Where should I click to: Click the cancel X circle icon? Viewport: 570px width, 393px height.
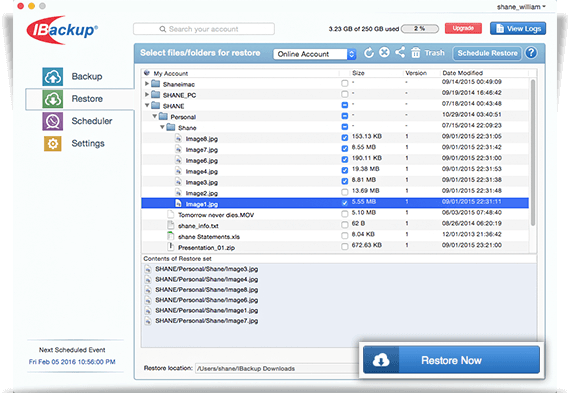384,53
